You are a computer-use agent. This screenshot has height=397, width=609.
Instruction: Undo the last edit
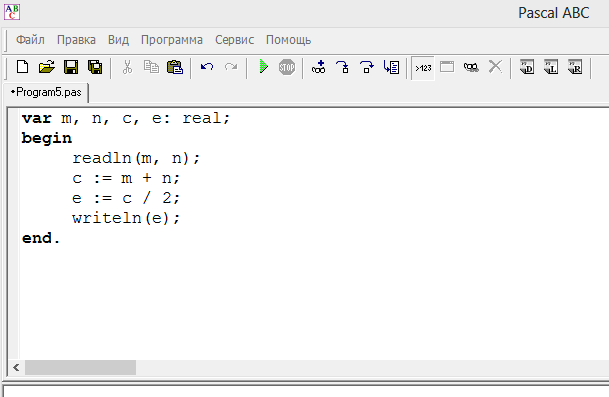click(207, 67)
